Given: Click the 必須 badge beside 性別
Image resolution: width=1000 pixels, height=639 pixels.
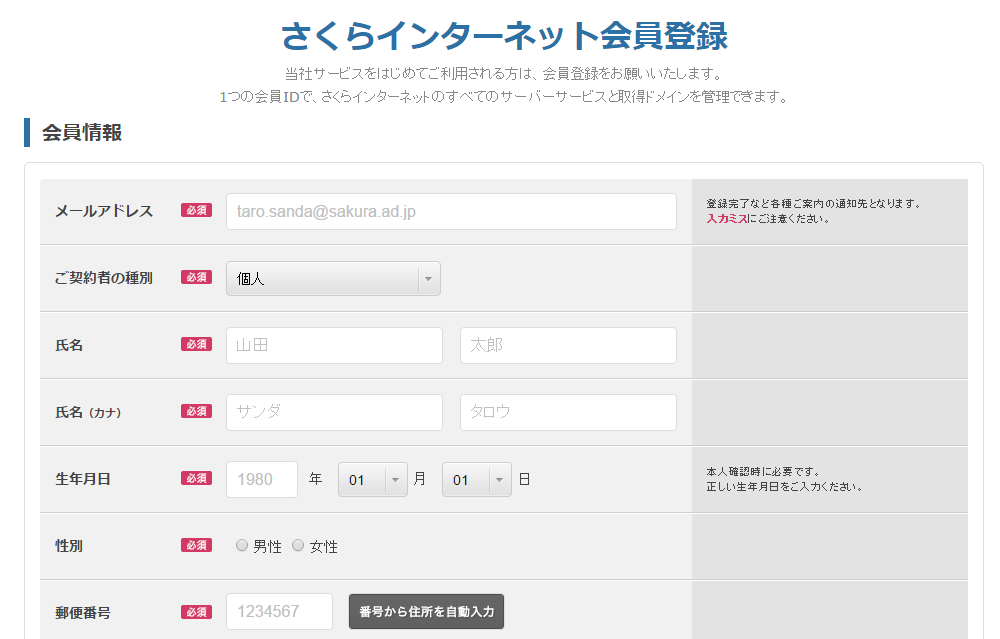Looking at the screenshot, I should point(196,545).
